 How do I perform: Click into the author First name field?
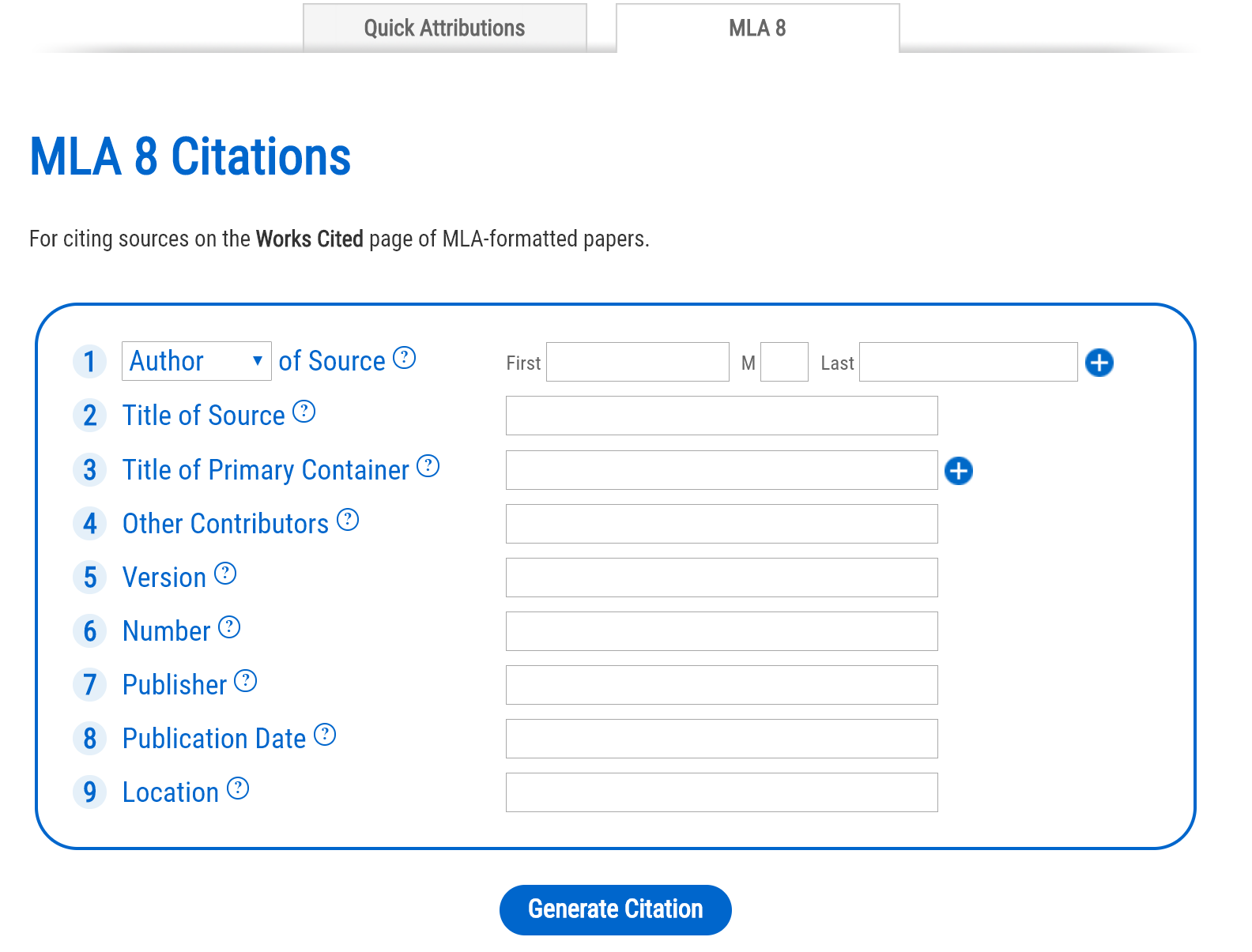pyautogui.click(x=637, y=361)
